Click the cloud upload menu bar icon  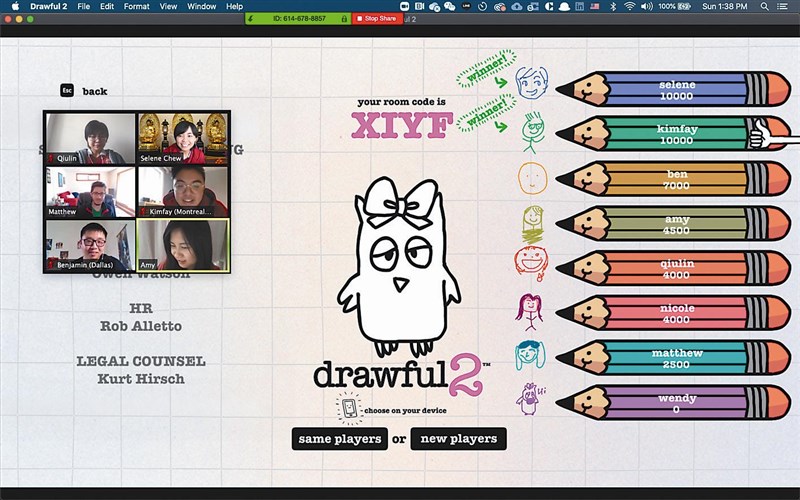tap(516, 6)
